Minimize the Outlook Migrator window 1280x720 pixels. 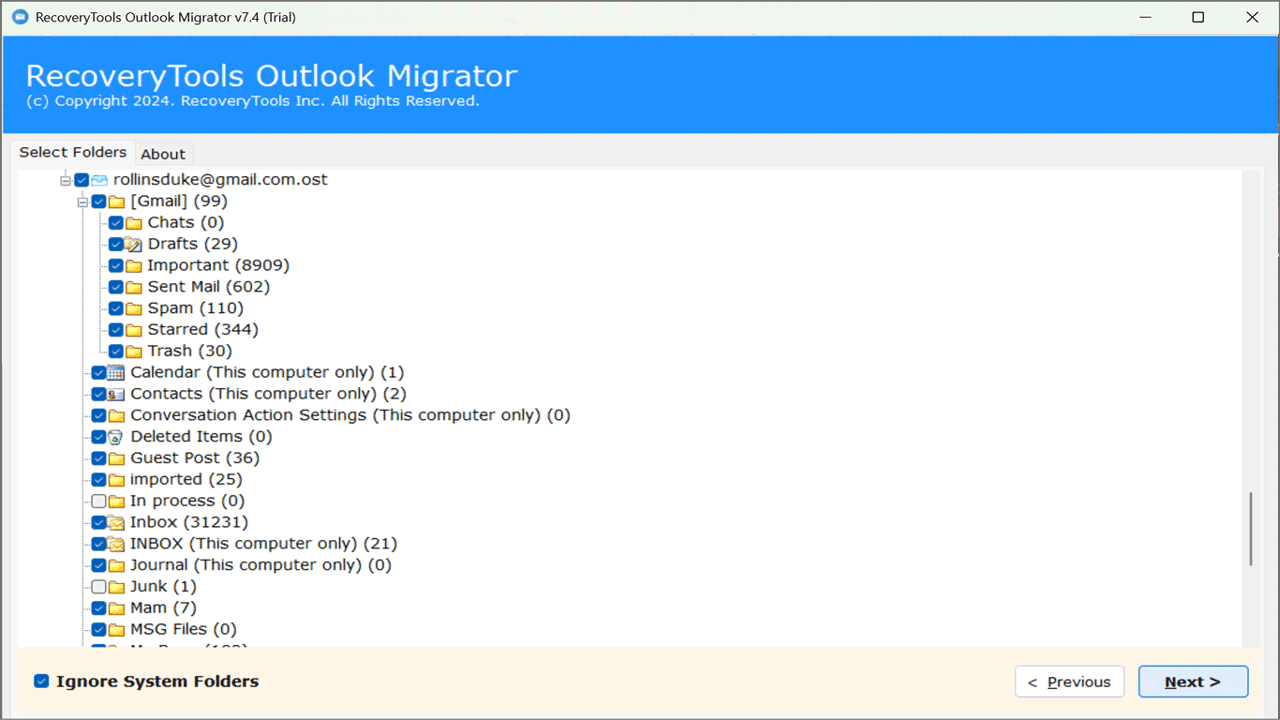[x=1145, y=17]
